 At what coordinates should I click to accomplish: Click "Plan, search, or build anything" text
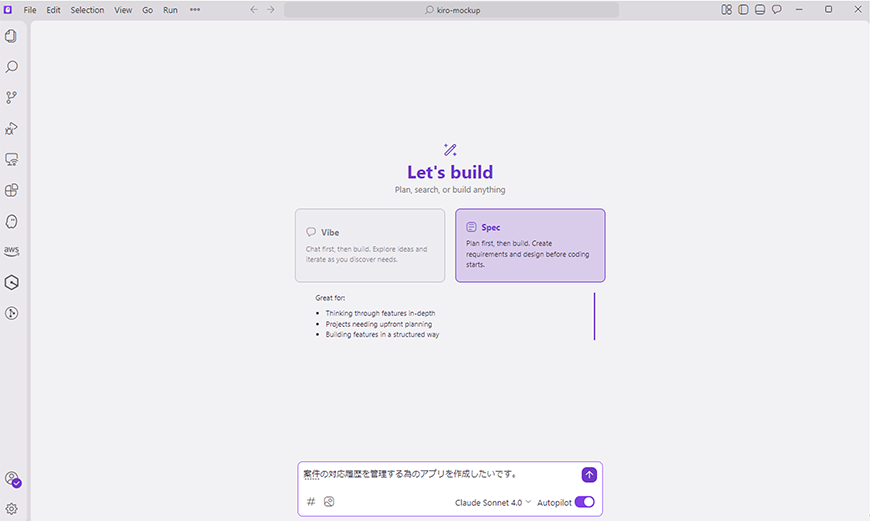pos(450,190)
